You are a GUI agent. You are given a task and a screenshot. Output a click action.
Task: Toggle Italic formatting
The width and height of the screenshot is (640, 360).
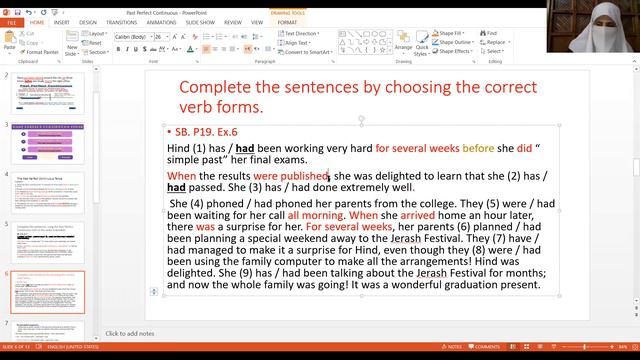click(x=127, y=49)
